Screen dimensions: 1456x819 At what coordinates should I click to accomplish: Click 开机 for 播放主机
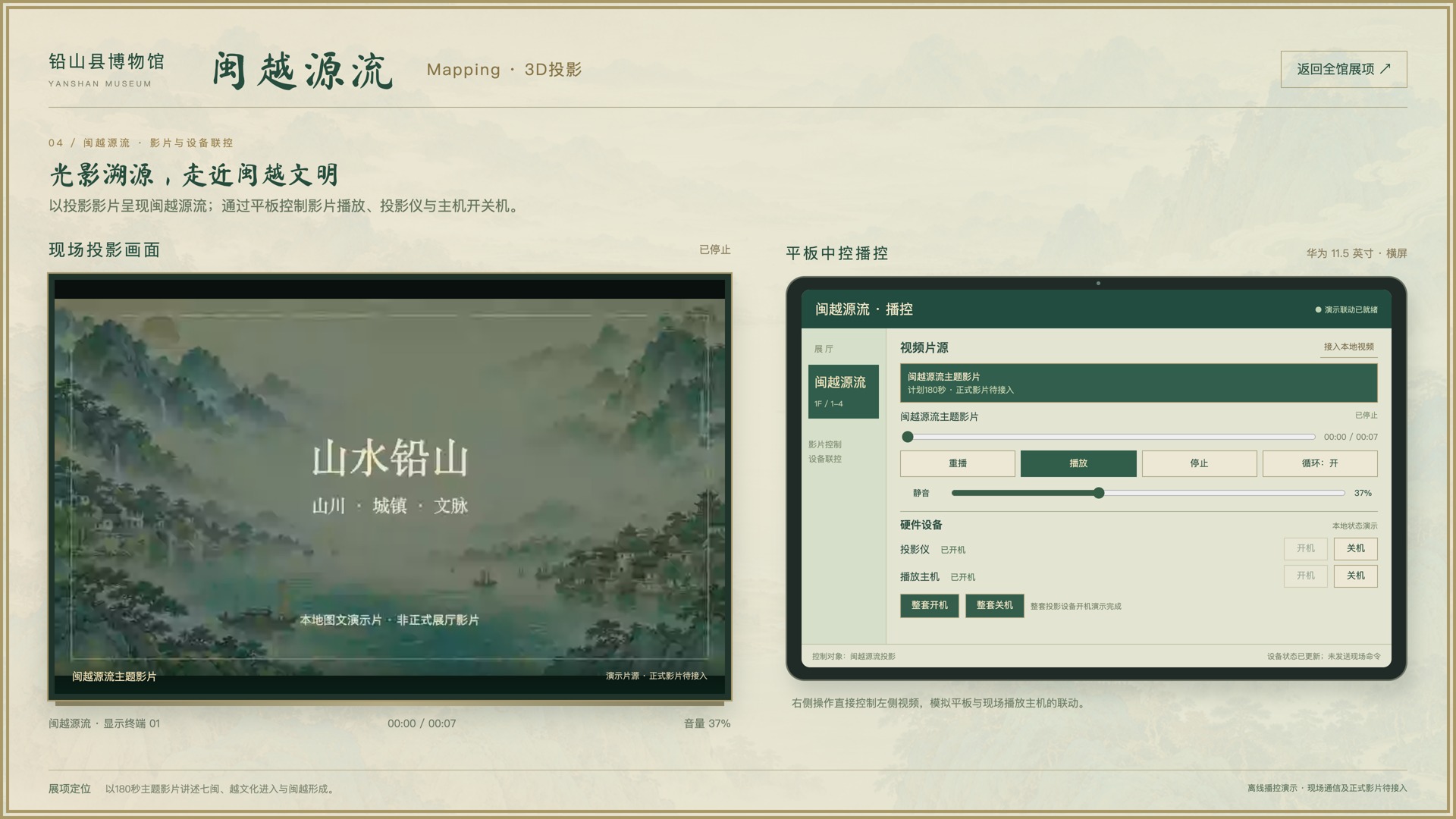coord(1305,576)
